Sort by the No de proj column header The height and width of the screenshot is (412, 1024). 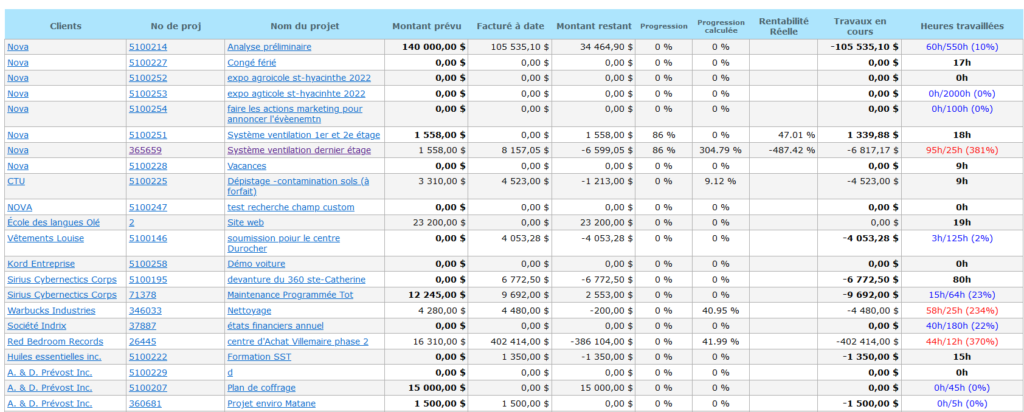[x=176, y=26]
